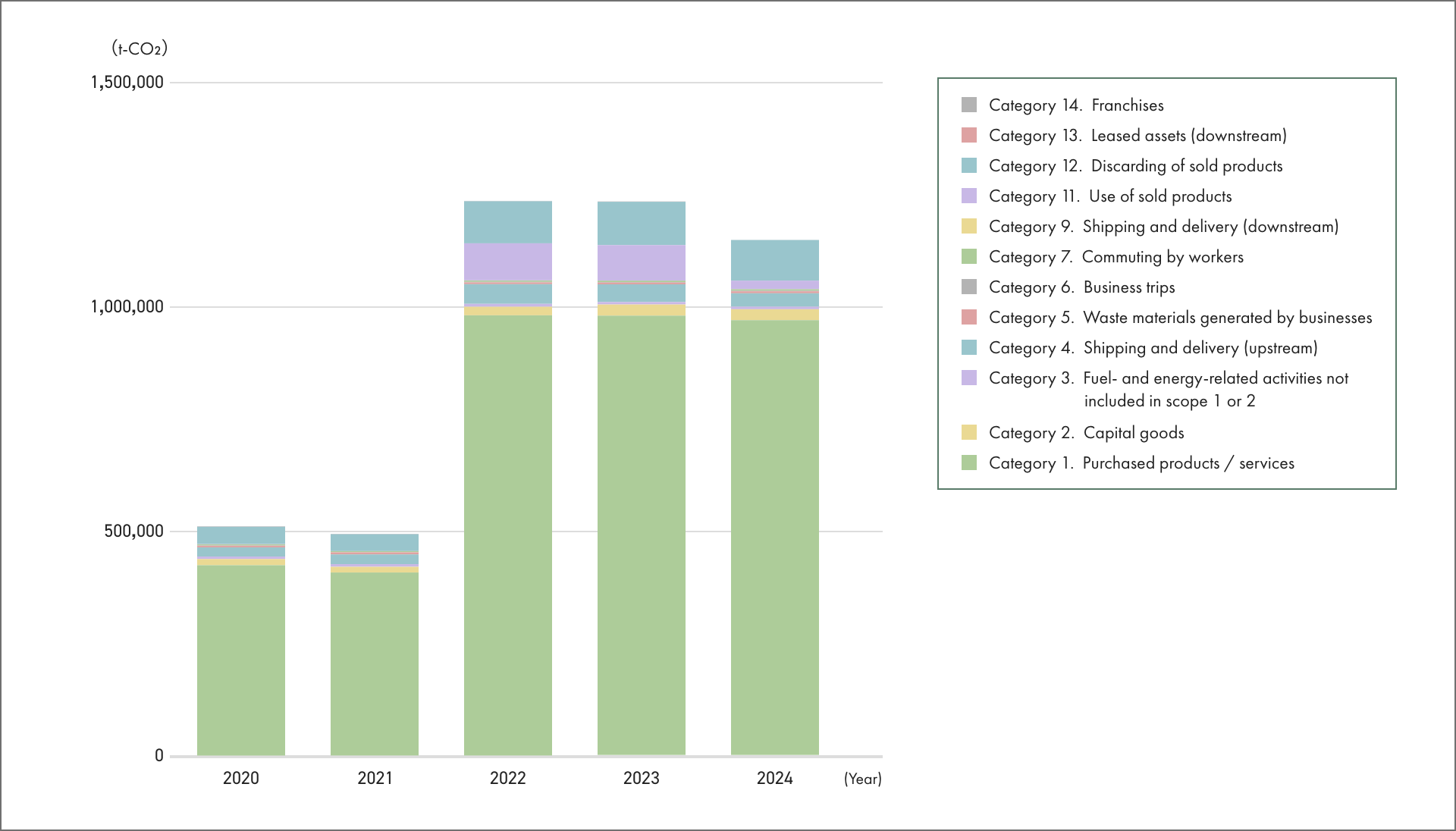The width and height of the screenshot is (1456, 831).
Task: Click the Category 14 Franchises legend swatch
Action: click(x=968, y=105)
